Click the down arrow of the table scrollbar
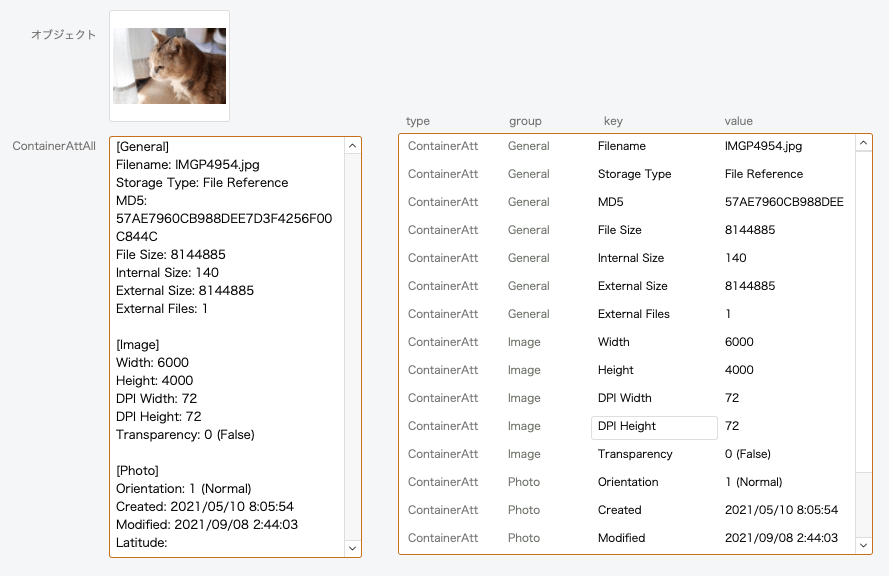889x576 pixels. click(863, 545)
